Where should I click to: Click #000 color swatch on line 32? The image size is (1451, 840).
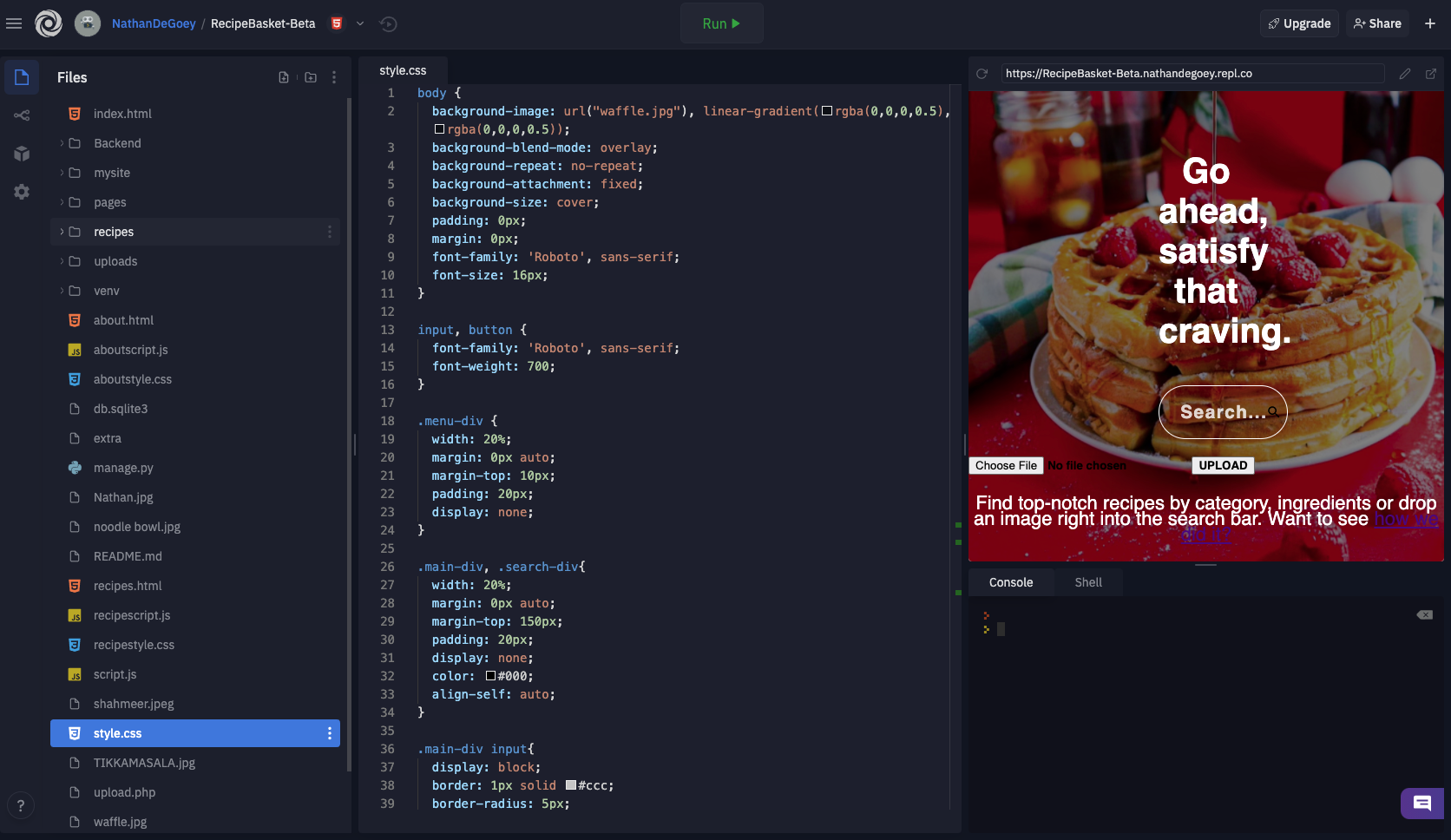point(490,676)
